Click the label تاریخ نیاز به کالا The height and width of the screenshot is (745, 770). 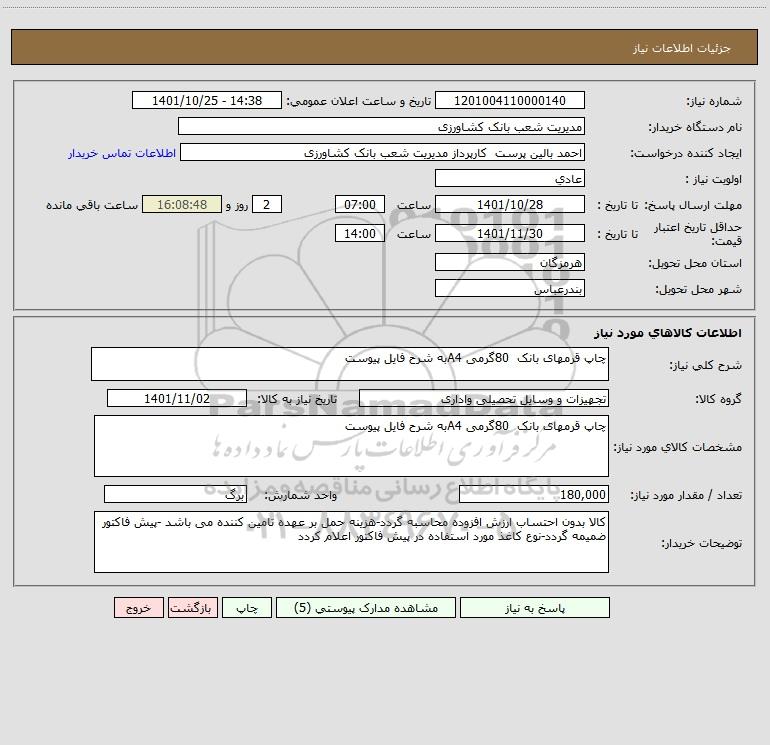tap(298, 399)
